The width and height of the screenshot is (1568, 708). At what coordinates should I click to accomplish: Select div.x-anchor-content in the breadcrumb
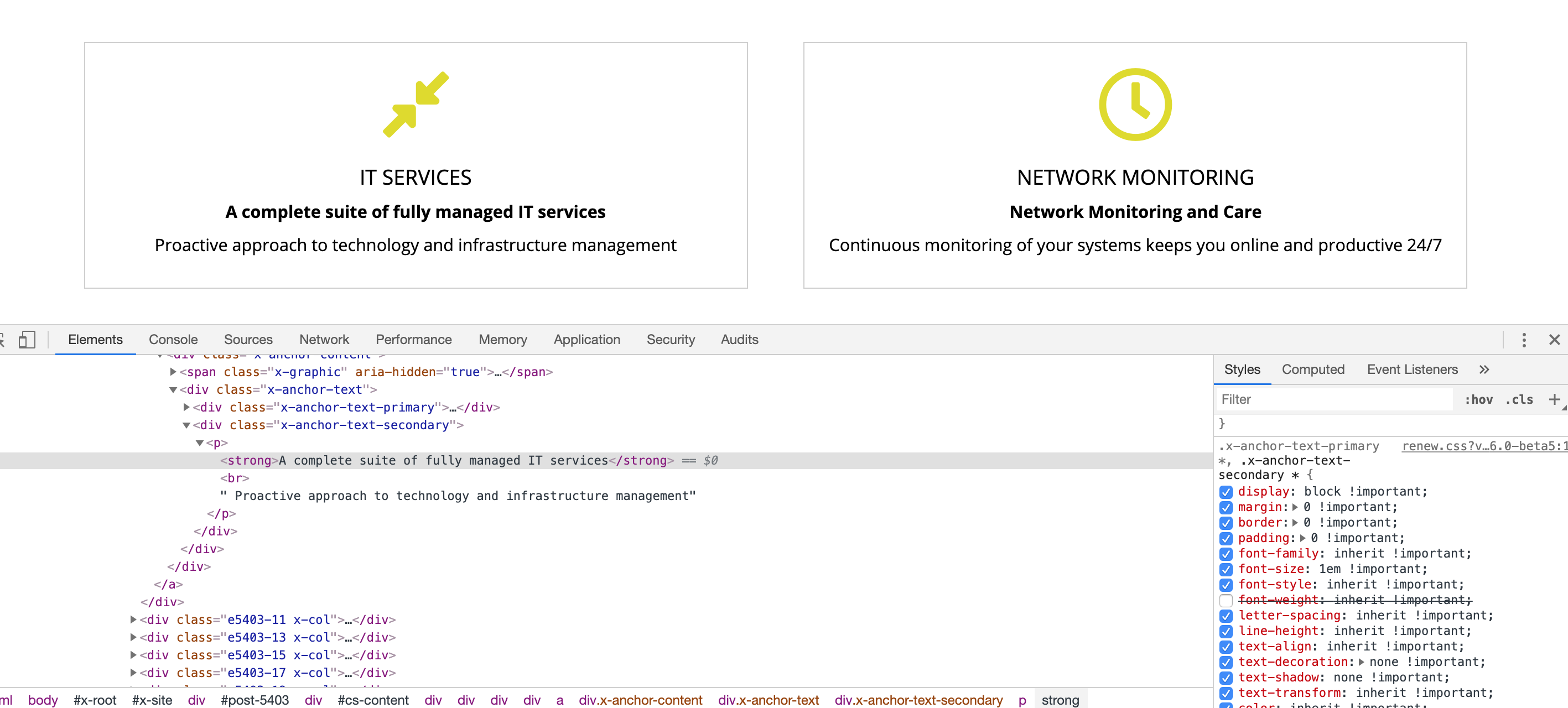(640, 700)
